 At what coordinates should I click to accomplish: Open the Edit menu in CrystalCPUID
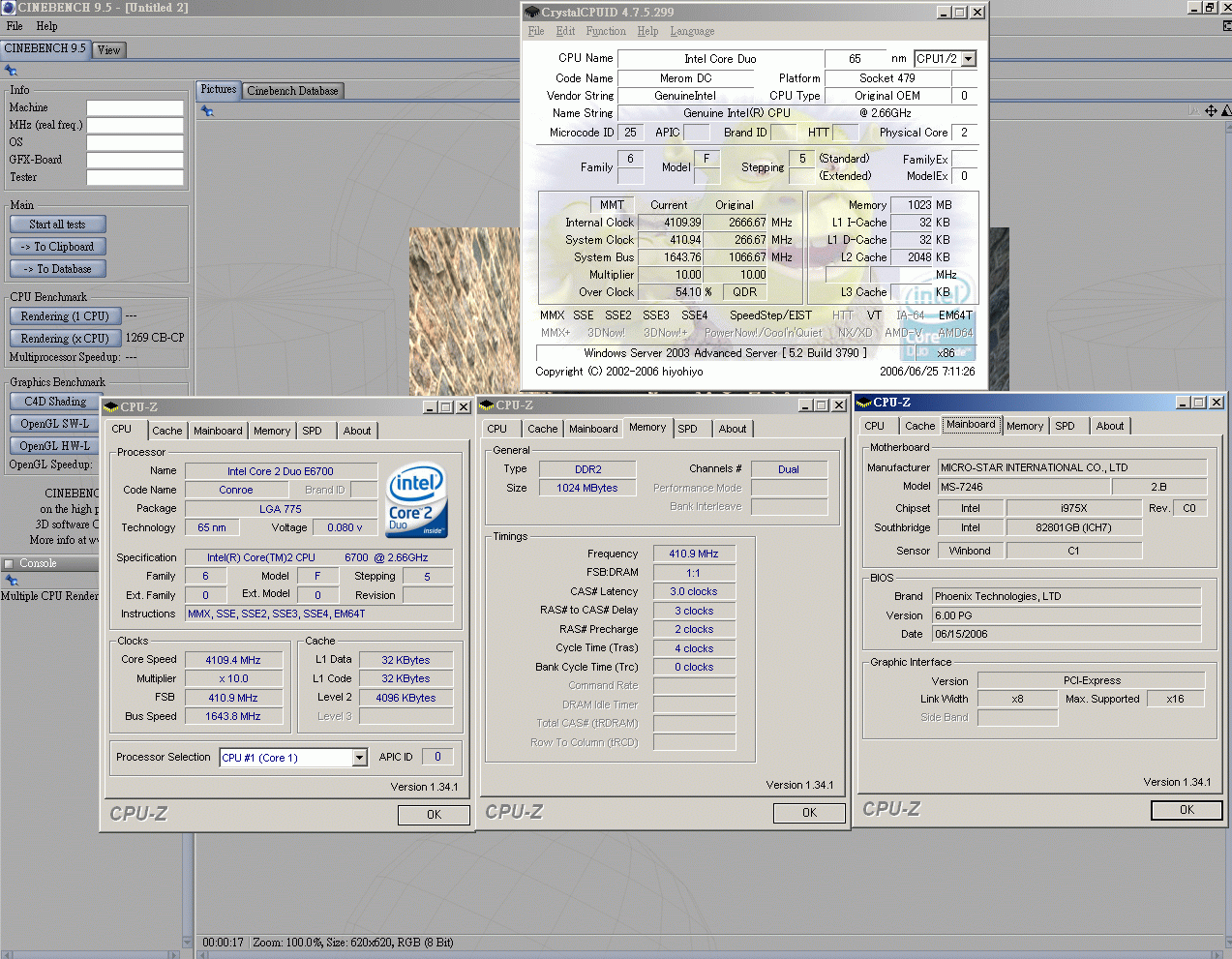[565, 31]
